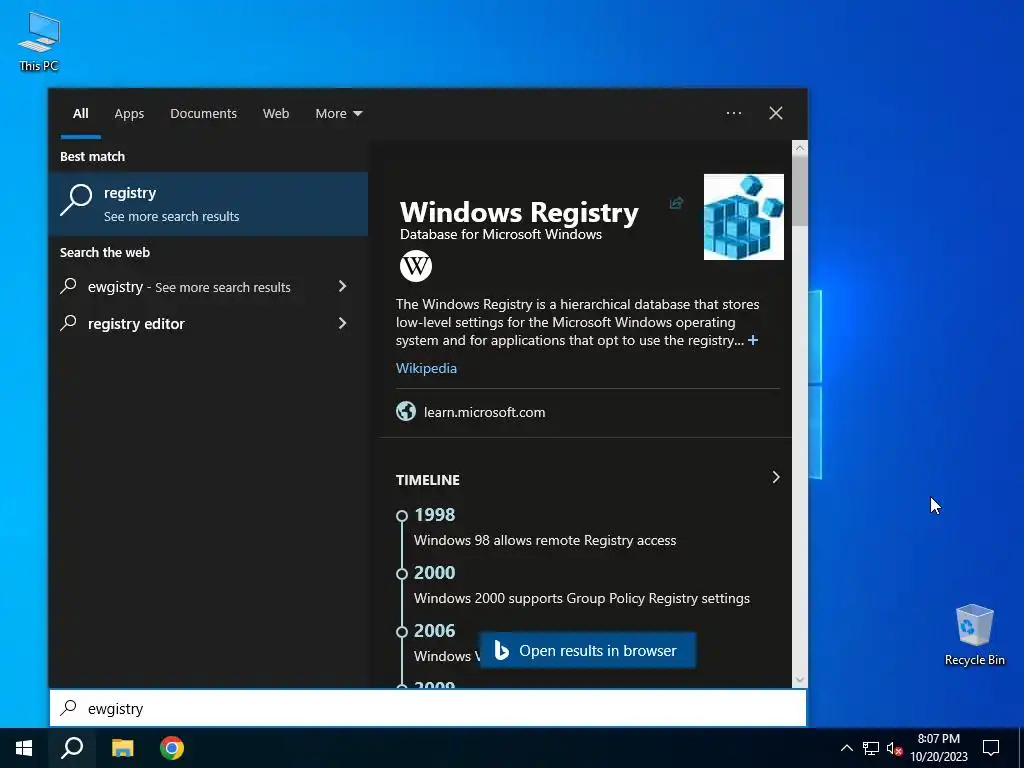Open network status tray icon
The image size is (1024, 768).
click(x=871, y=748)
